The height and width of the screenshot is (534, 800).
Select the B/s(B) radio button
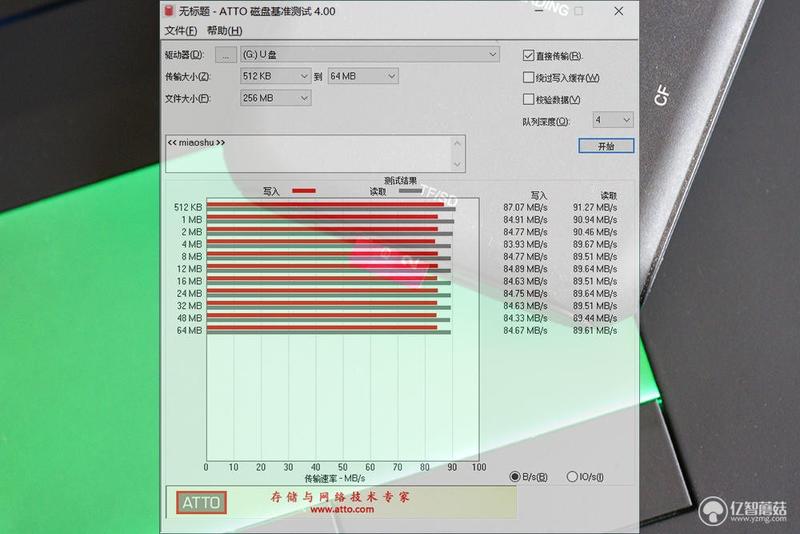tap(515, 476)
